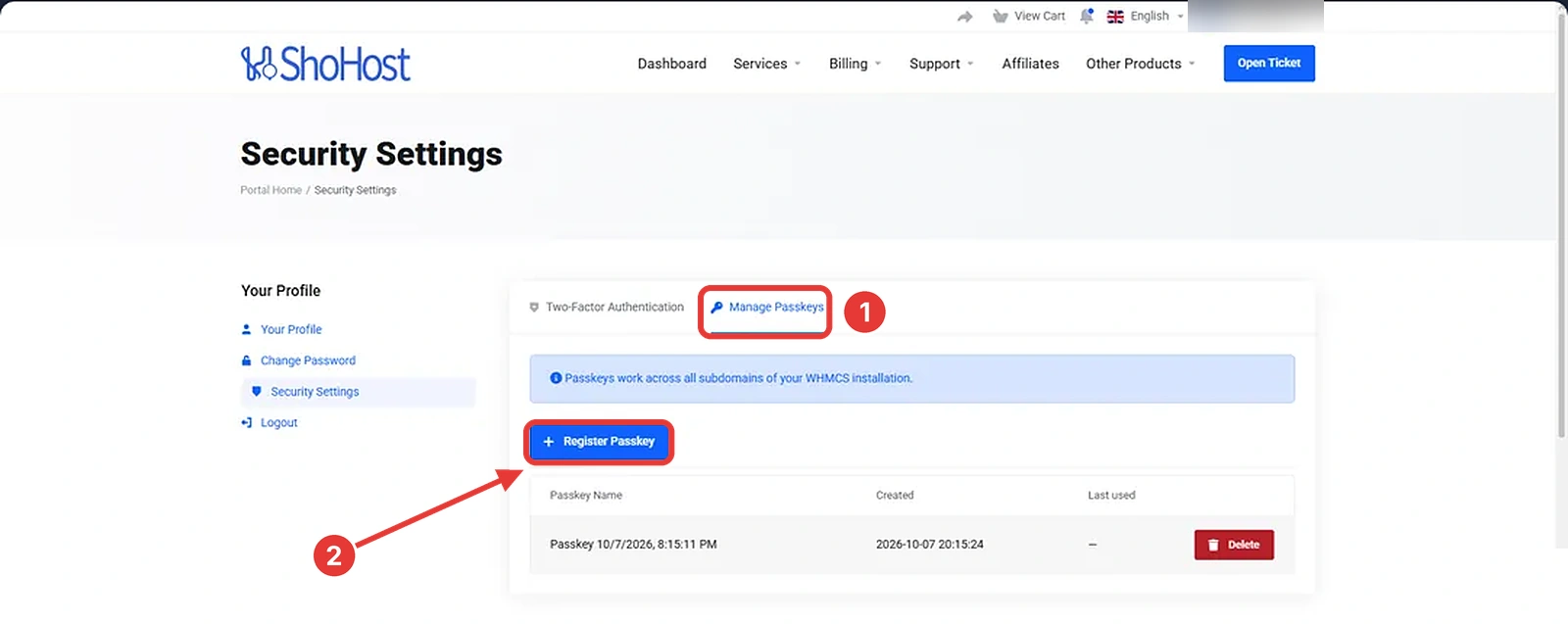Open Change Password sidebar link

tap(308, 360)
